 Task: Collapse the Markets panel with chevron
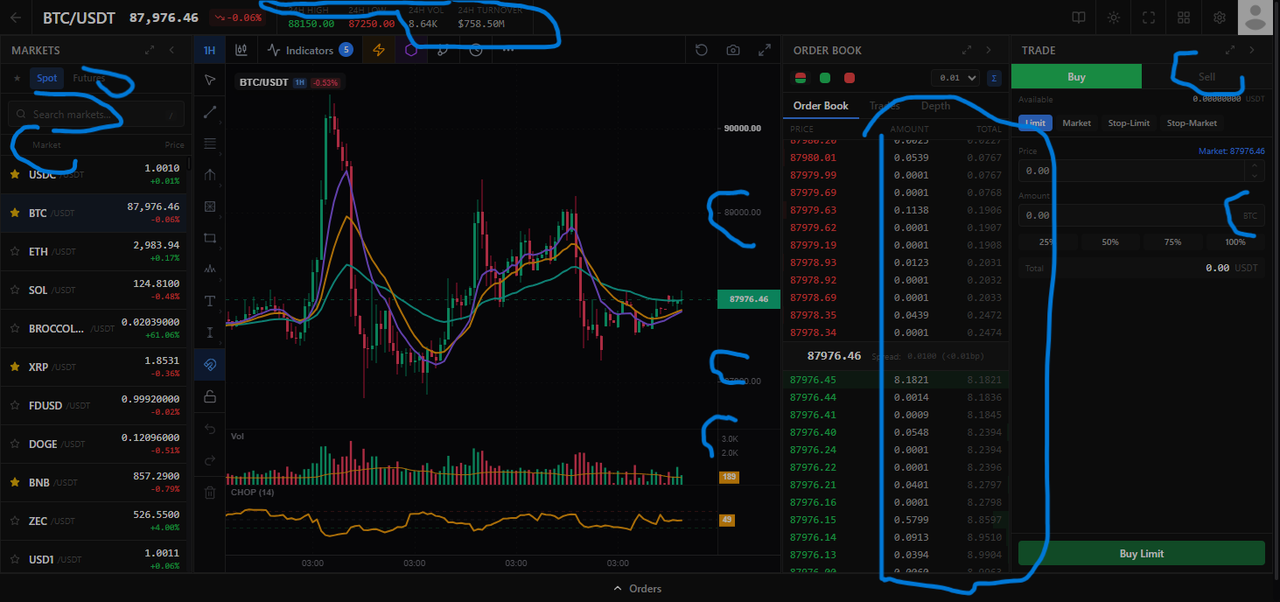coord(173,50)
